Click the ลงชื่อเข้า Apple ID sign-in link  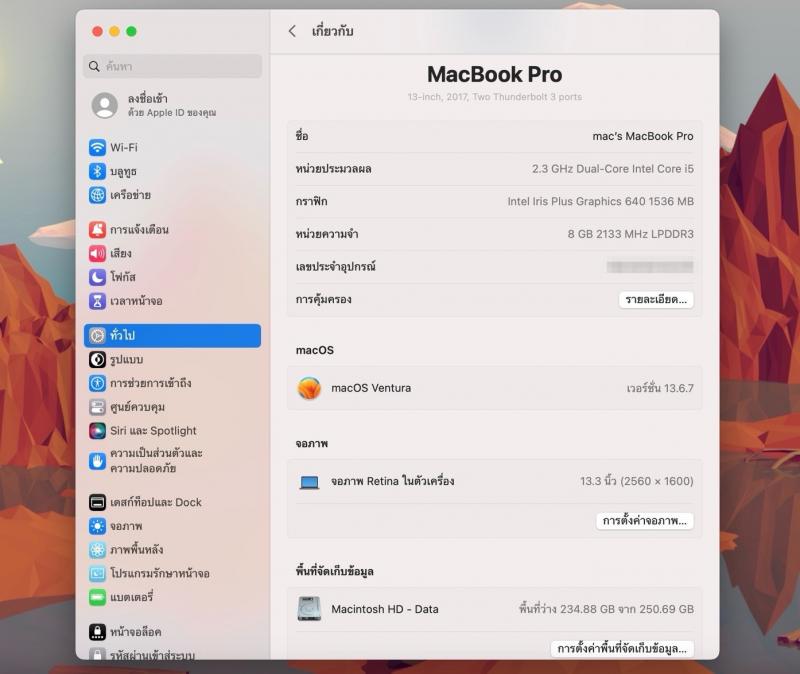(172, 105)
